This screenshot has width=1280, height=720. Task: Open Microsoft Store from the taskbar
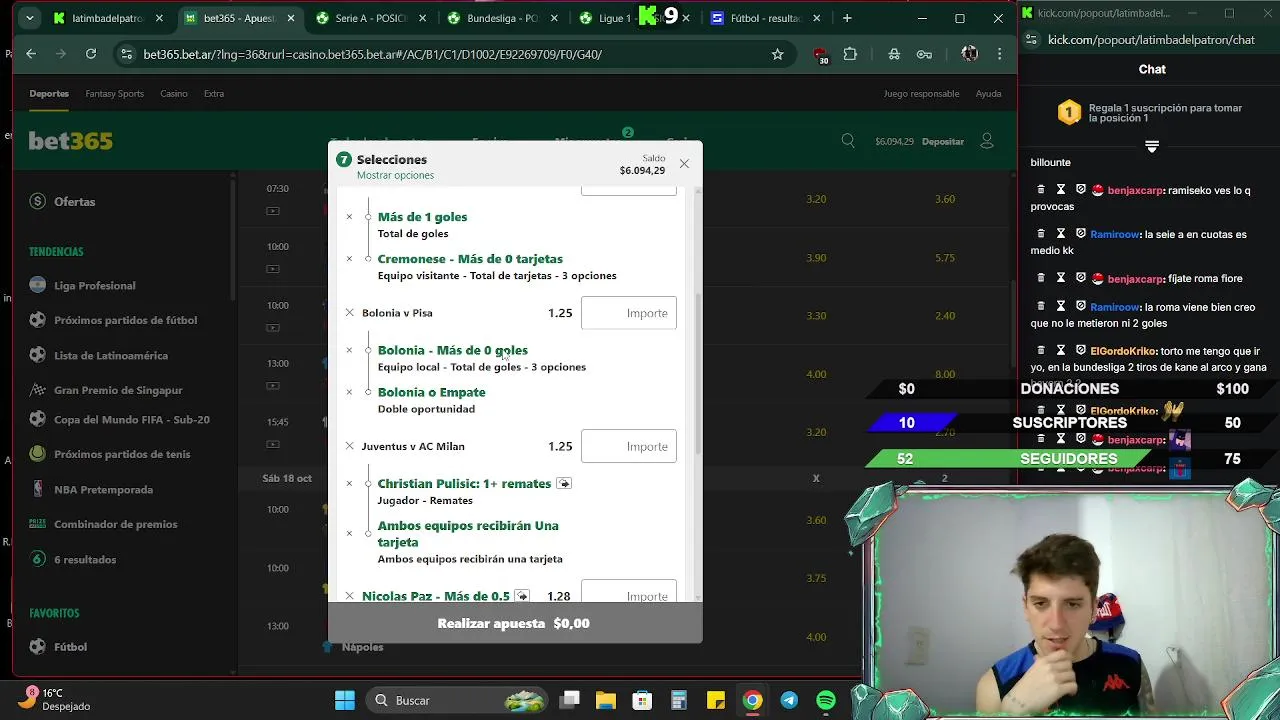[642, 700]
